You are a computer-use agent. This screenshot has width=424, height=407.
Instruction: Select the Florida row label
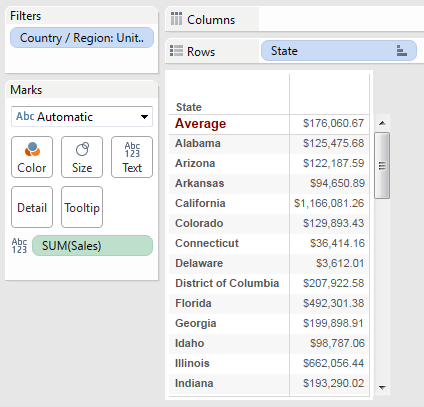tap(193, 303)
